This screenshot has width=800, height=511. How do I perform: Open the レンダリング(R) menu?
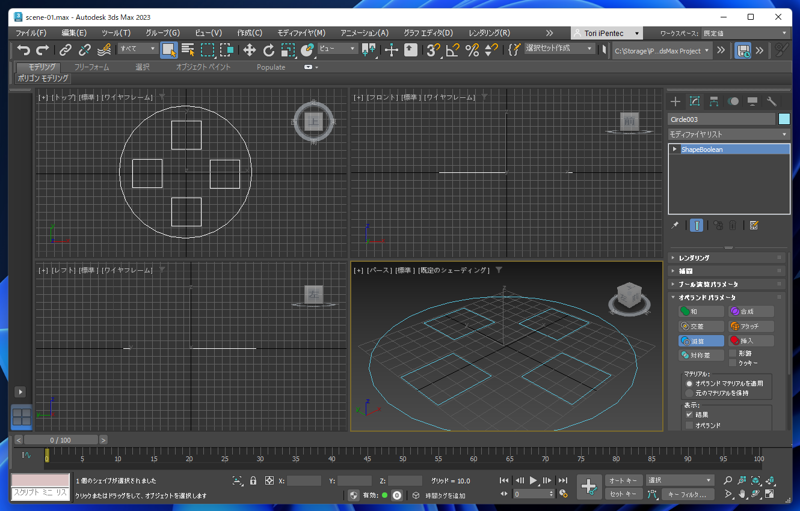tap(489, 33)
